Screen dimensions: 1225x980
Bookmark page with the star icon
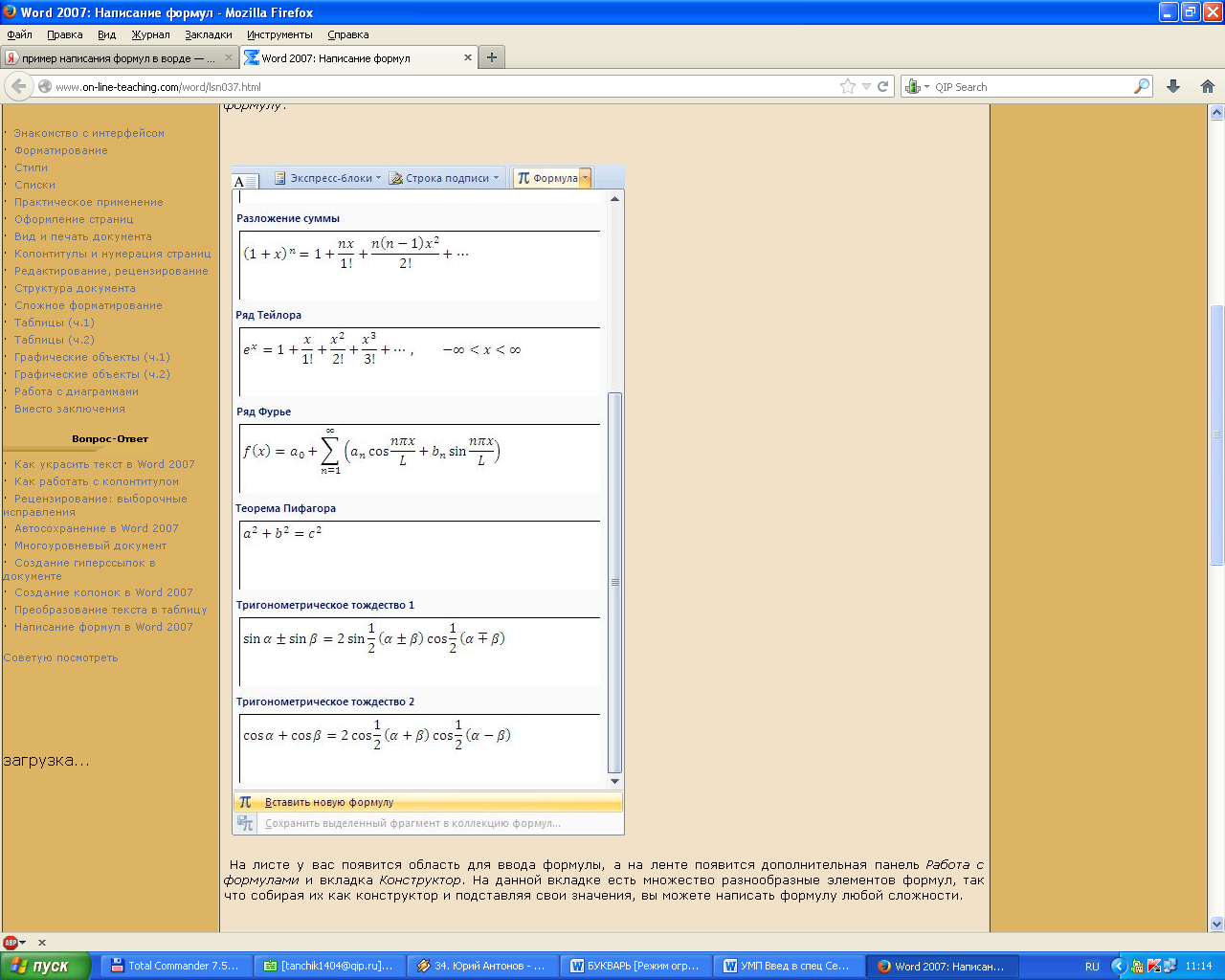848,86
